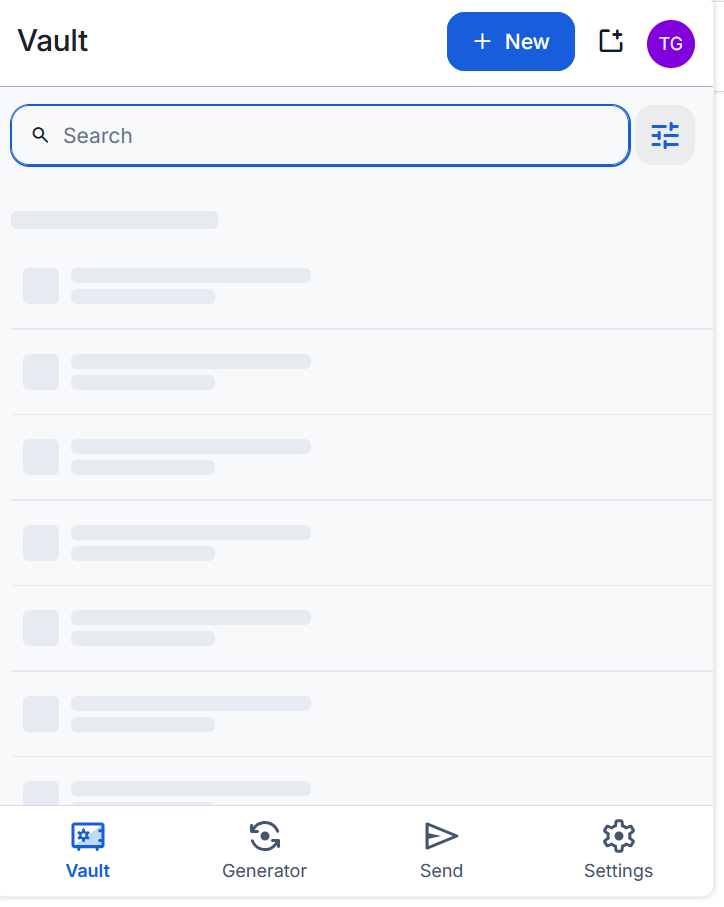Open the TG account avatar menu
The width and height of the screenshot is (724, 907).
[x=671, y=44]
